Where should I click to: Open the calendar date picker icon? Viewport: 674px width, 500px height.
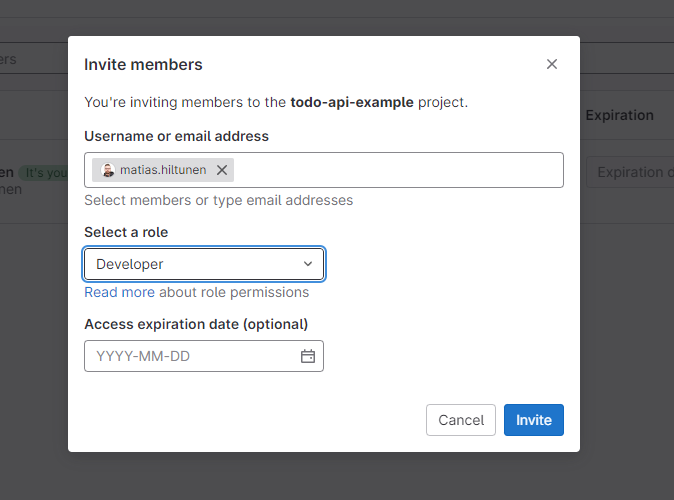(308, 356)
